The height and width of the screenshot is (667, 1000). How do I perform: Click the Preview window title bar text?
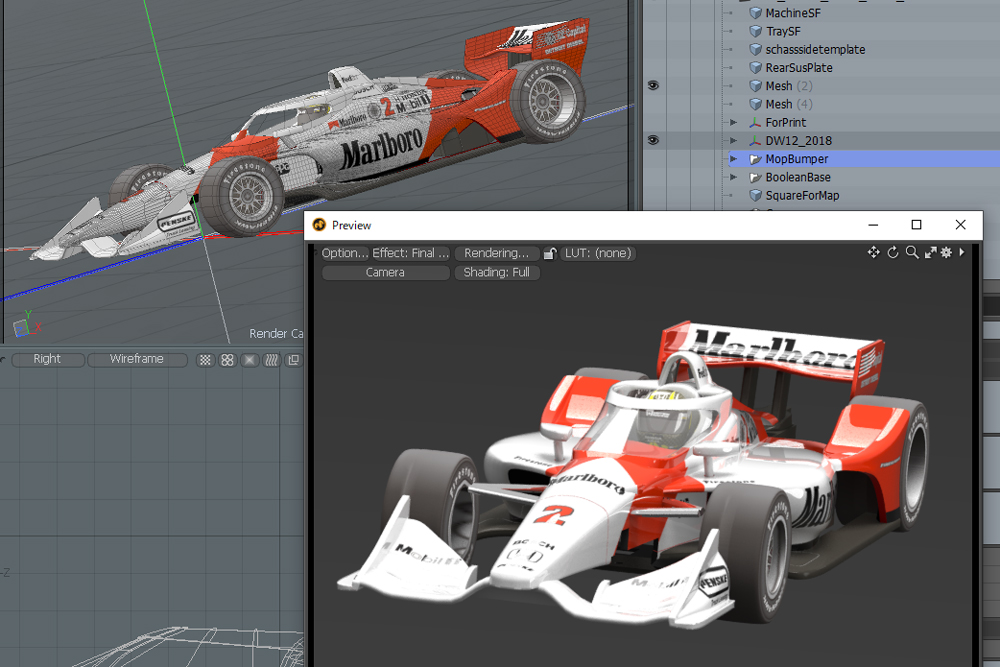(351, 225)
